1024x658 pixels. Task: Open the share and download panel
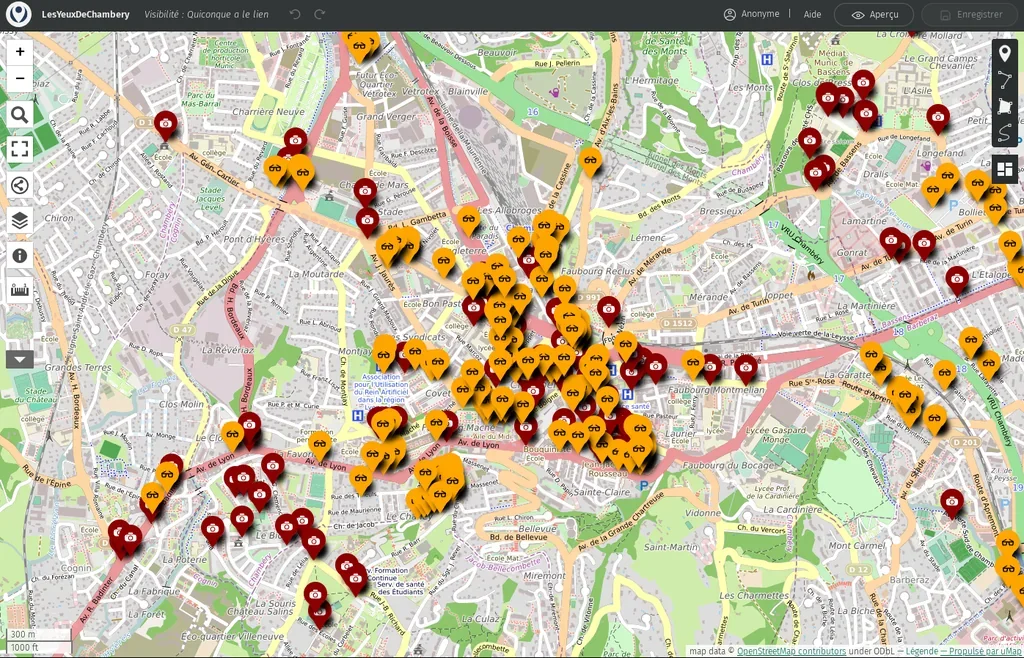coord(20,185)
